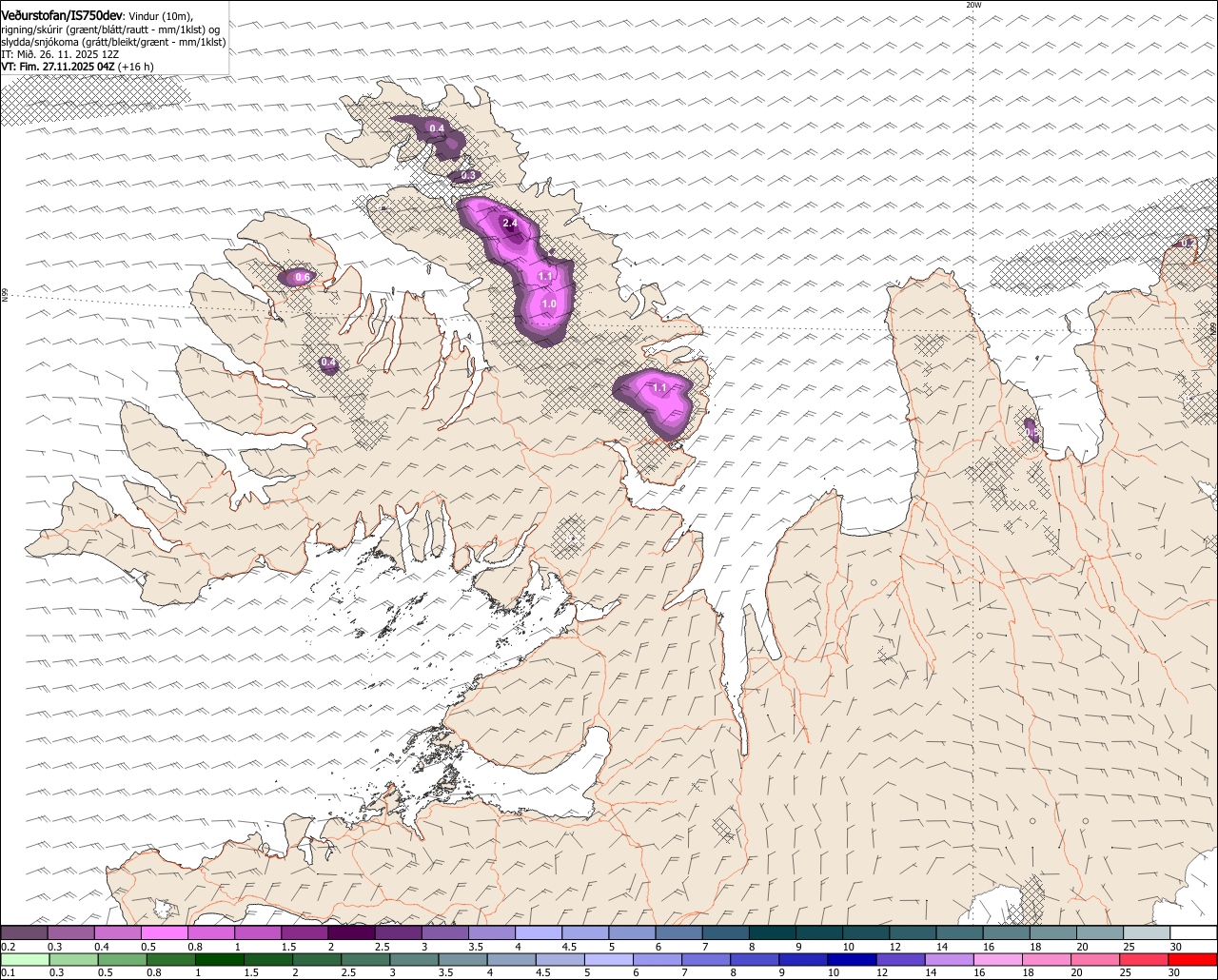Click the 'VT: Fim. 27.11.2025 04Z' line

[58, 67]
